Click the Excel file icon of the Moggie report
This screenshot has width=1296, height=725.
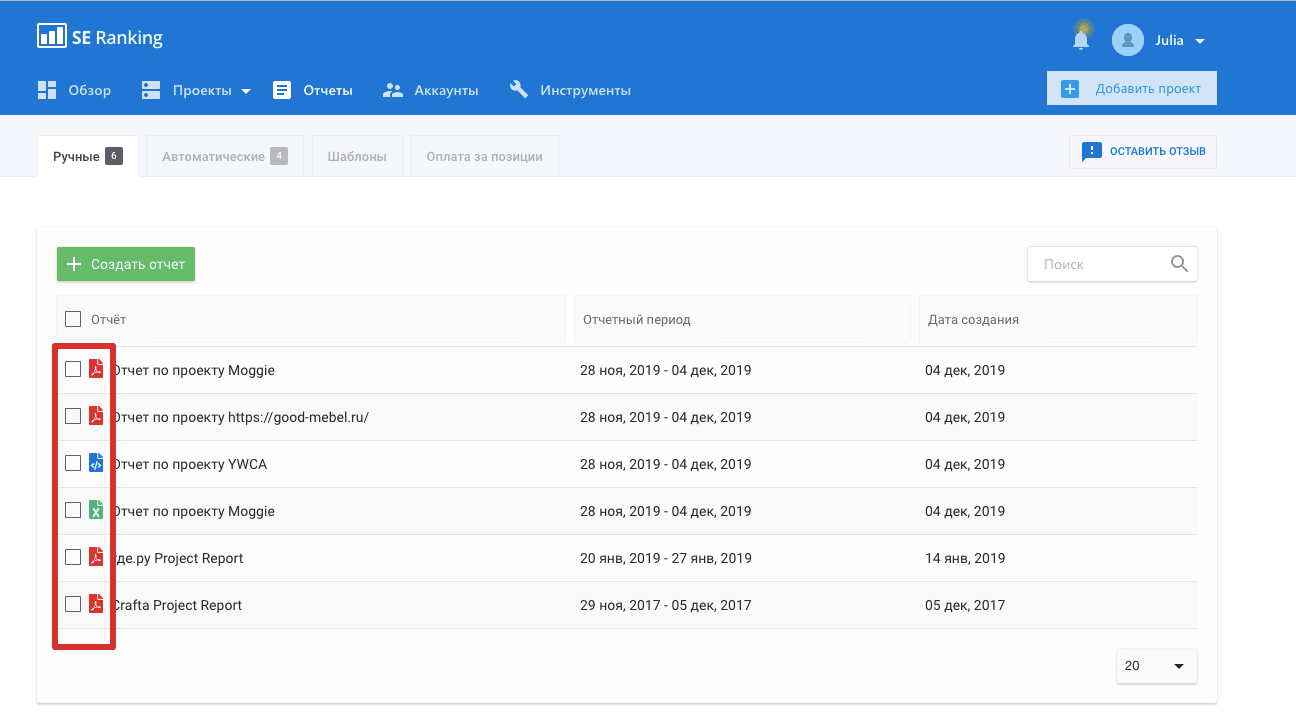pyautogui.click(x=96, y=510)
